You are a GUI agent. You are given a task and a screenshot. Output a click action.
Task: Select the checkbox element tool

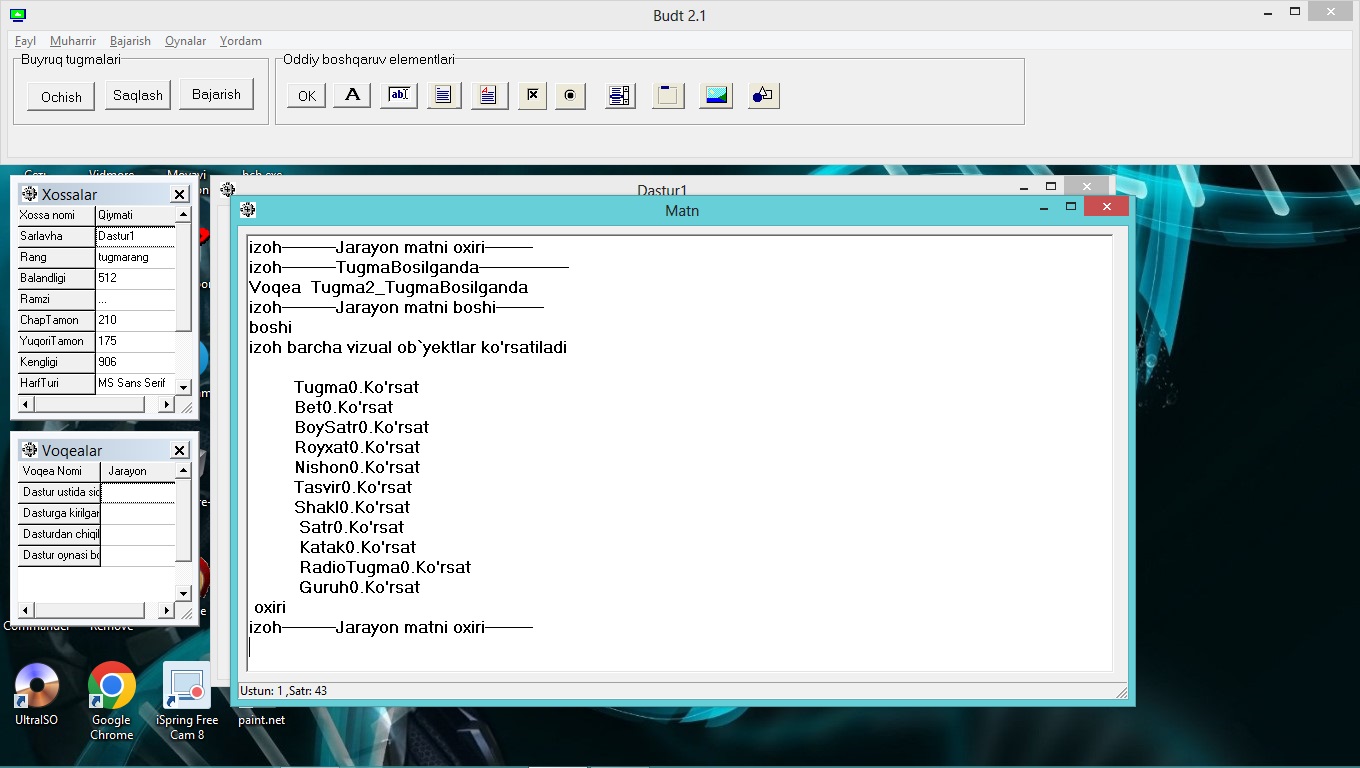(x=533, y=95)
